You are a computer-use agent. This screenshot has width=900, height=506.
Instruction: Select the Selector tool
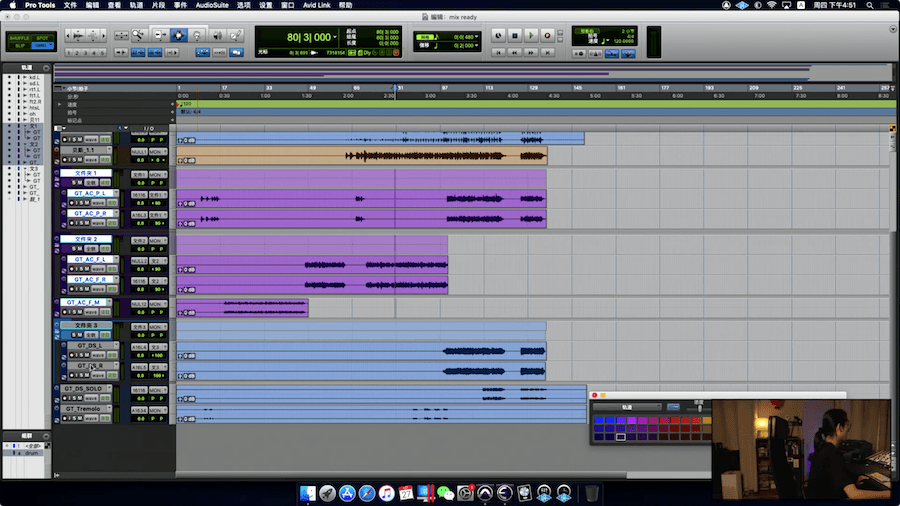(x=179, y=36)
